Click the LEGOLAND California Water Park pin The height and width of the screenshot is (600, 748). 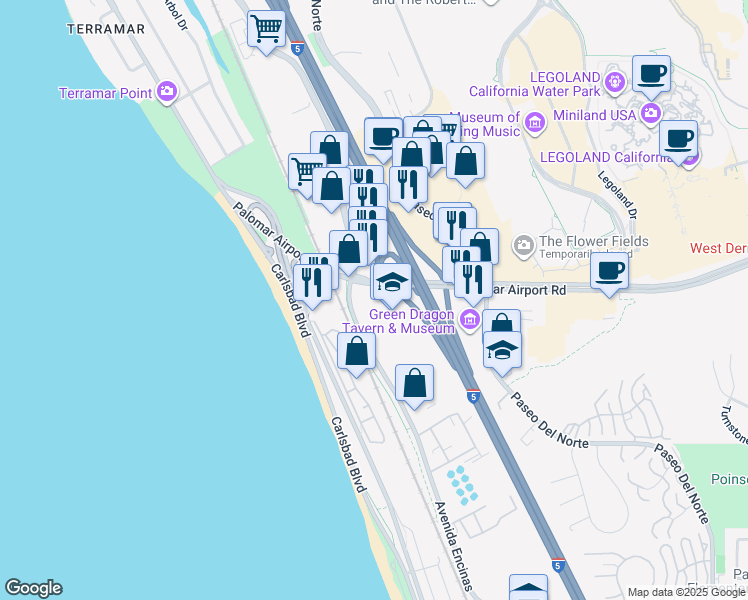[614, 82]
